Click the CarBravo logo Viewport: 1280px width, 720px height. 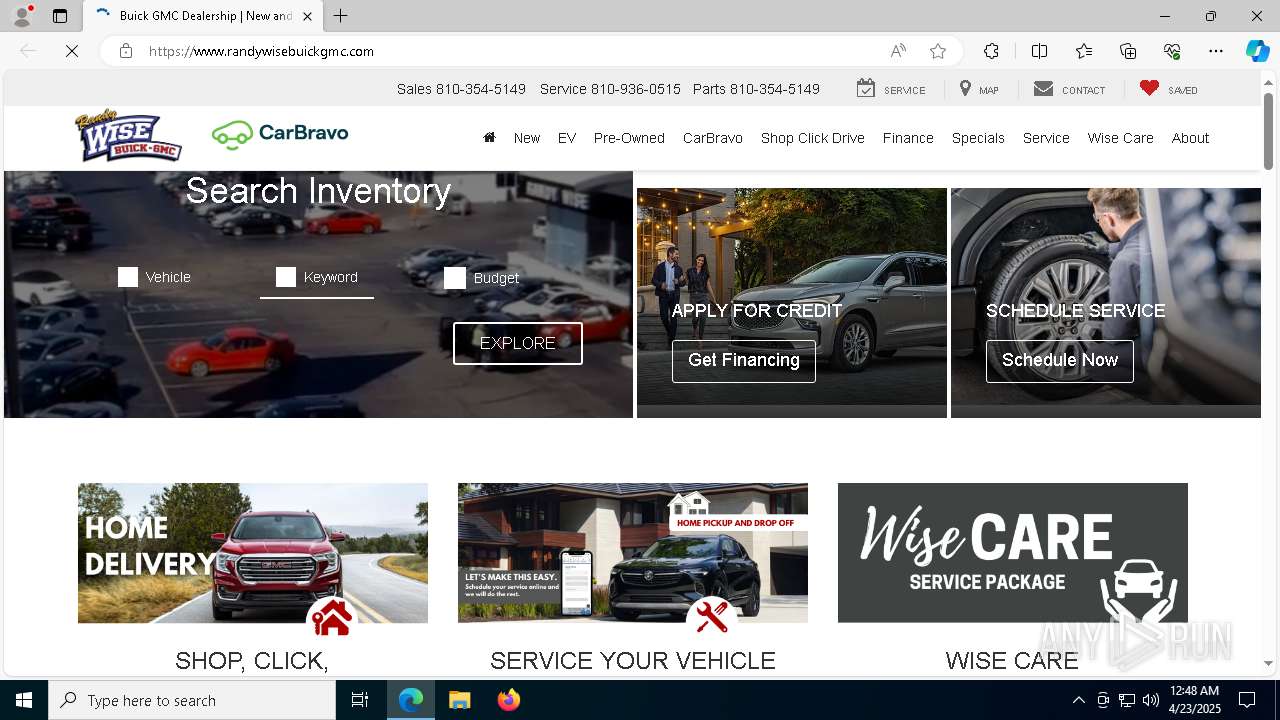click(x=280, y=134)
